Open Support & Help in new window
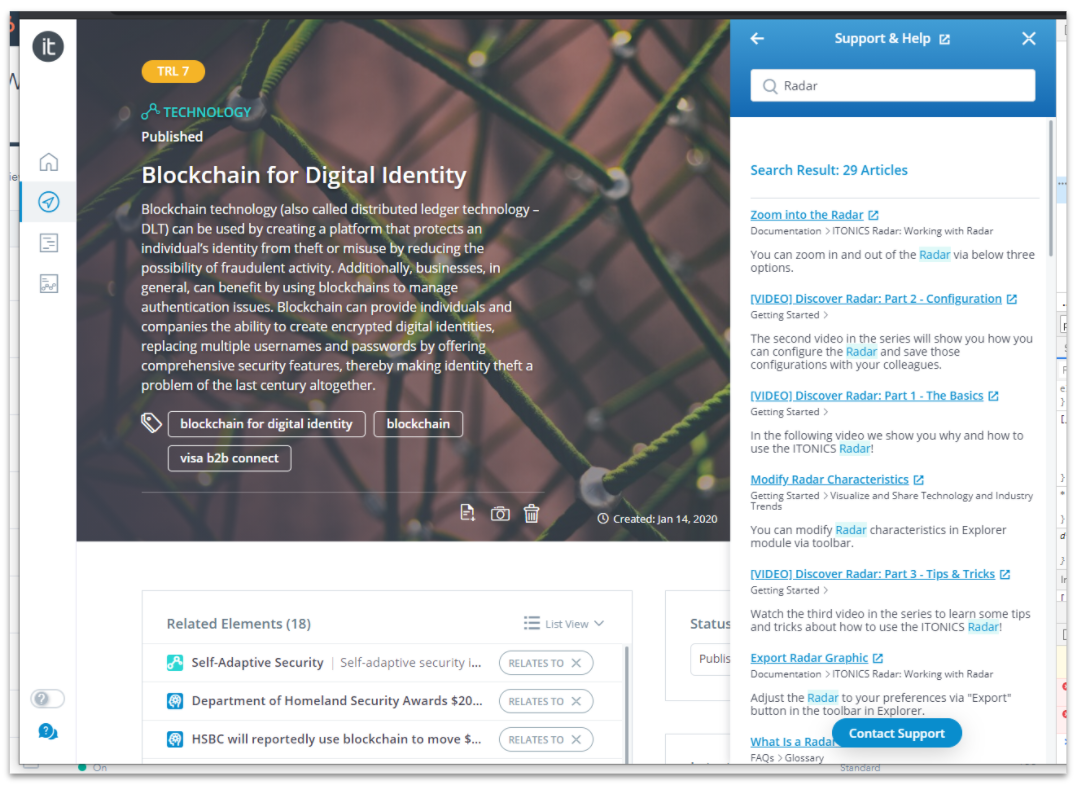This screenshot has width=1083, height=788. pos(944,39)
